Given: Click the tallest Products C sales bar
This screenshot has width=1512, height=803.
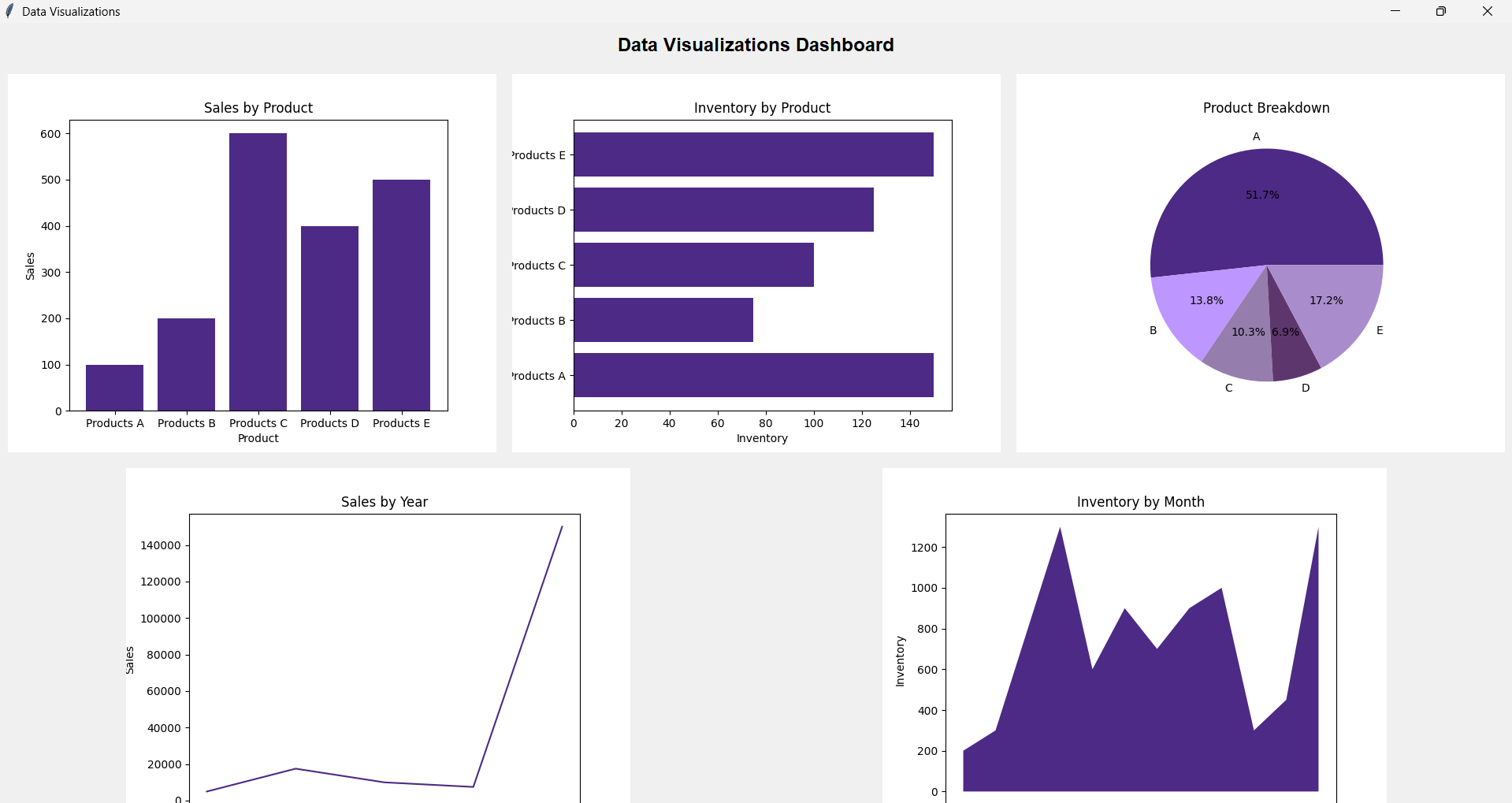Looking at the screenshot, I should tap(258, 272).
